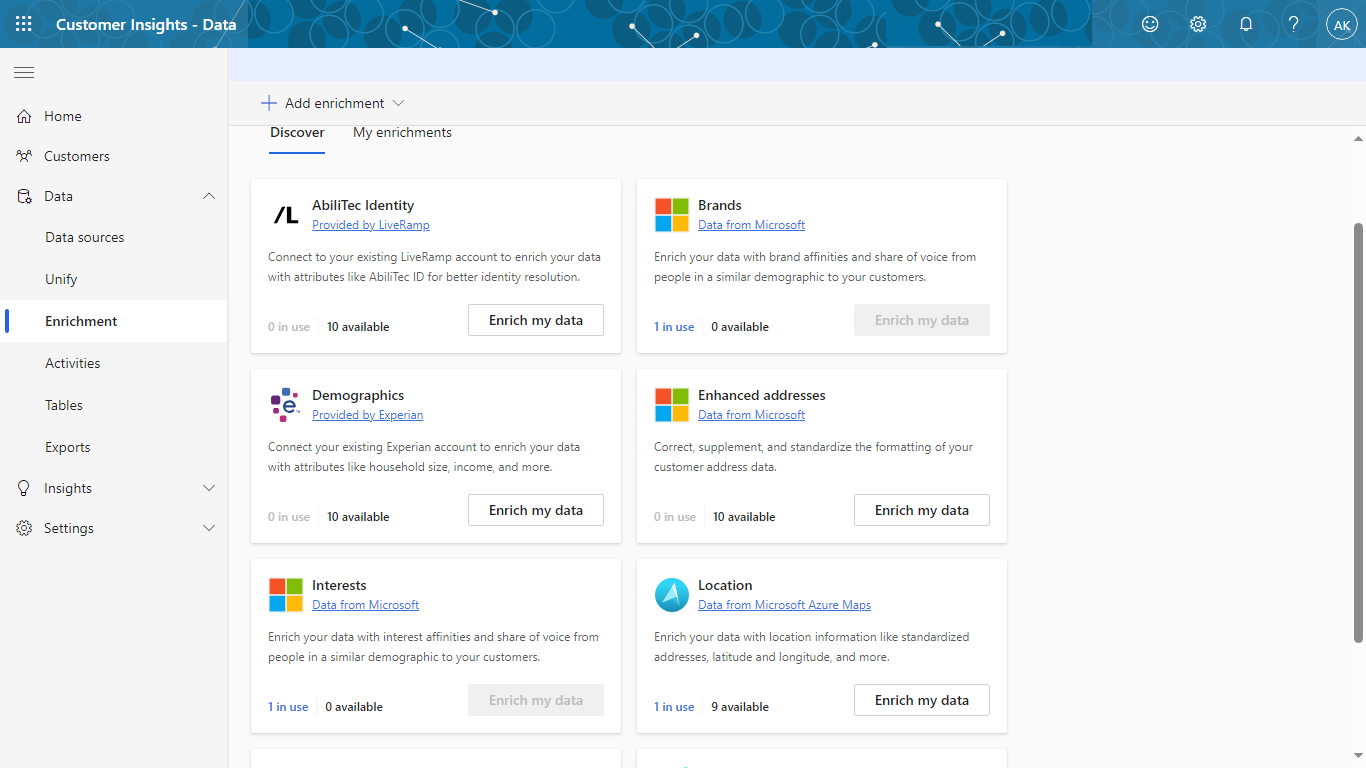This screenshot has width=1366, height=768.
Task: Collapse the Data section in sidebar
Action: pos(209,197)
